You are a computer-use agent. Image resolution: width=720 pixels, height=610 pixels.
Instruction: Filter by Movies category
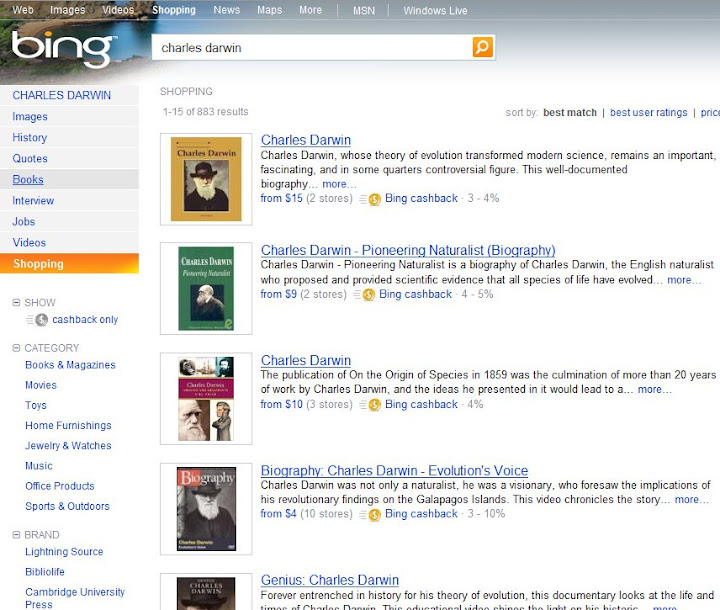point(41,385)
